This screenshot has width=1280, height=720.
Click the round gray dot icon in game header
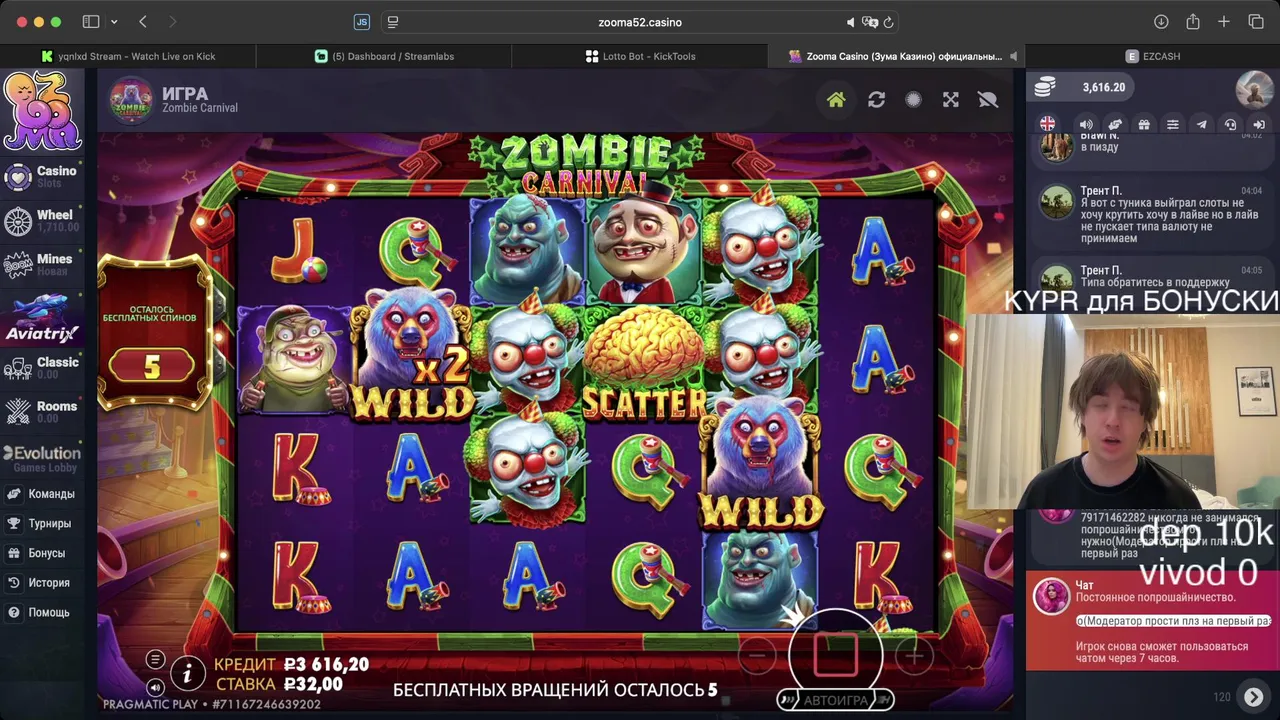point(913,100)
